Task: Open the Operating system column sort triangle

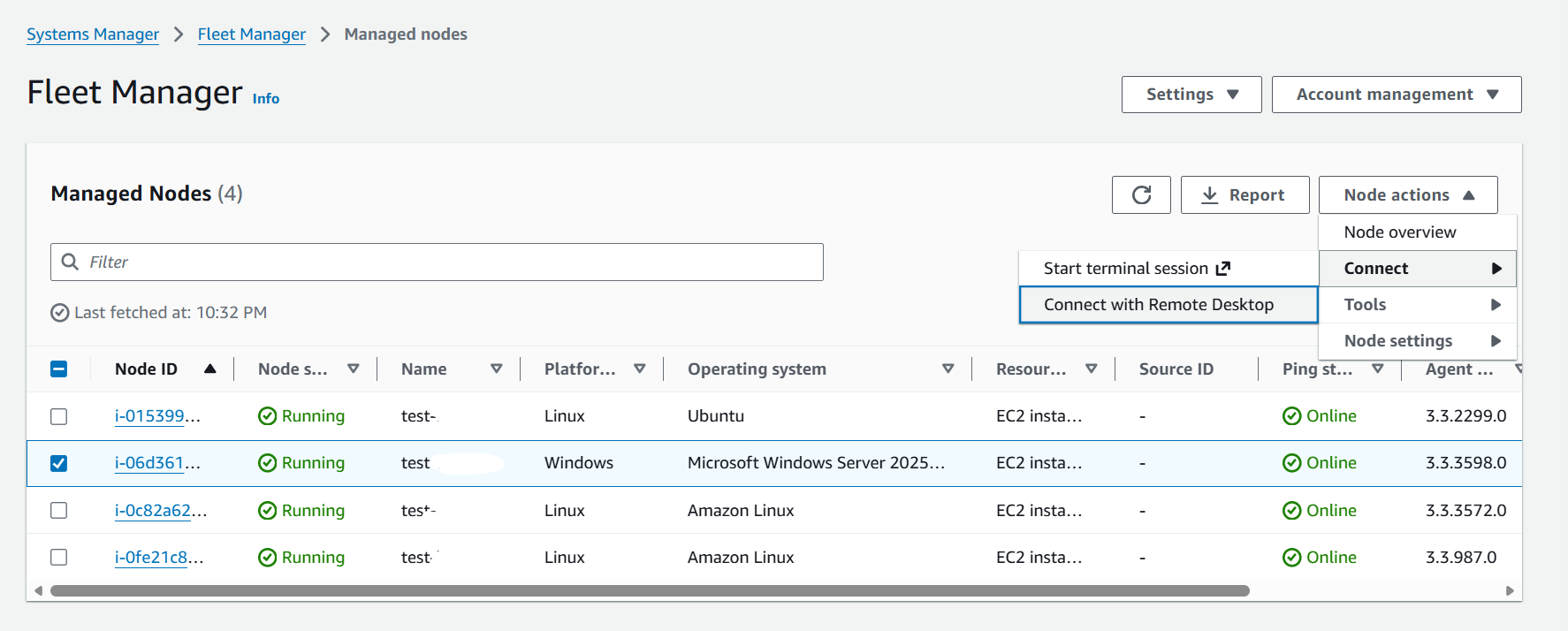Action: tap(948, 369)
